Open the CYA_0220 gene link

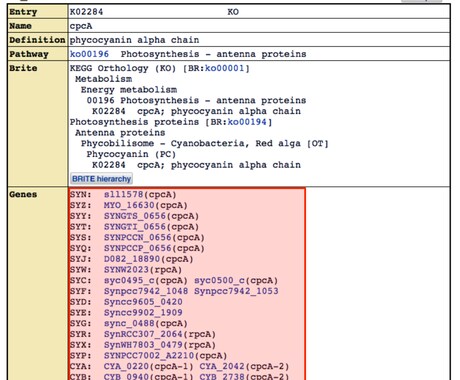click(126, 366)
